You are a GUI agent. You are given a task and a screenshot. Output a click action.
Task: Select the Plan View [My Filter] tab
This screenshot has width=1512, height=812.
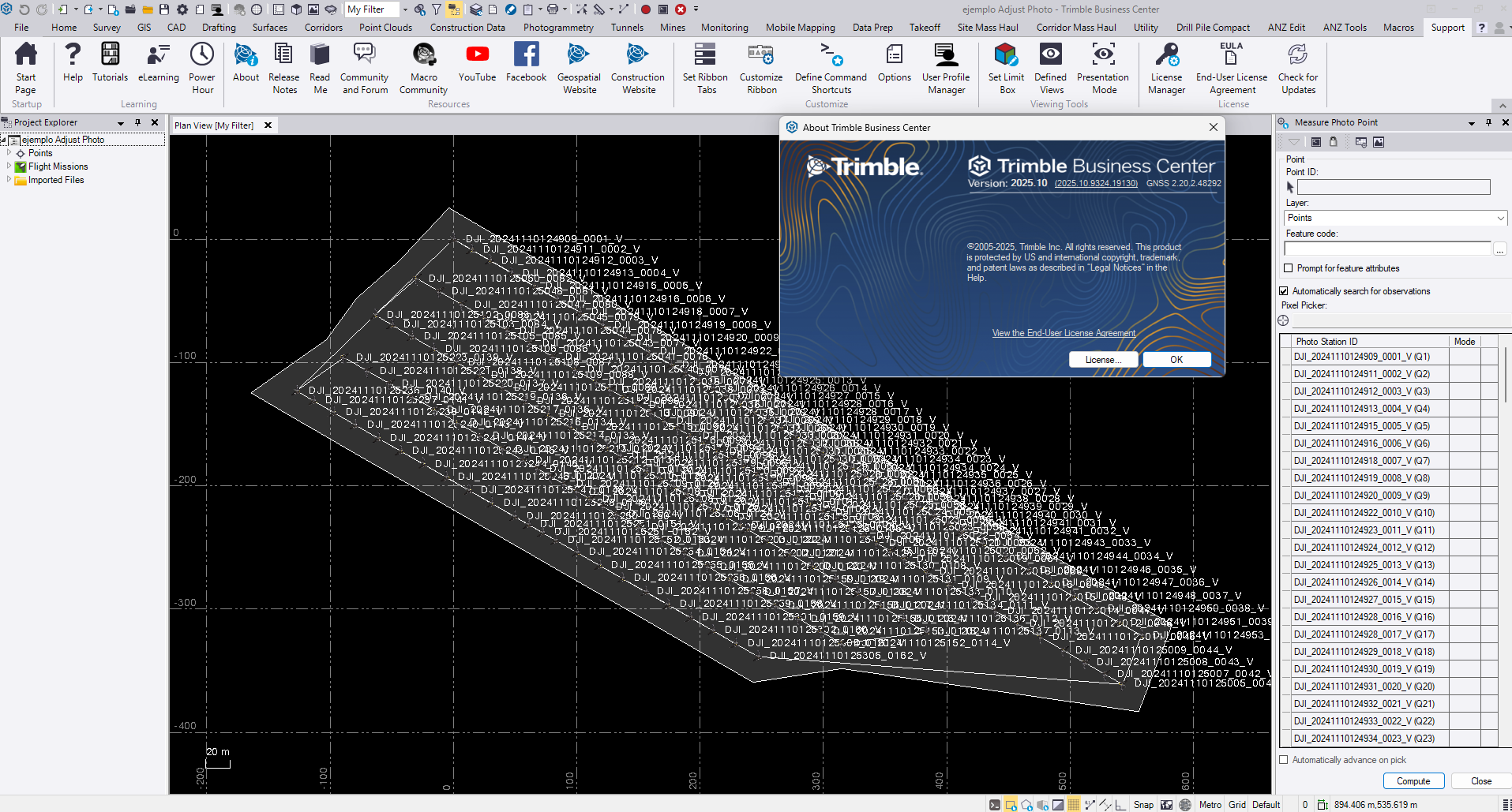click(214, 125)
